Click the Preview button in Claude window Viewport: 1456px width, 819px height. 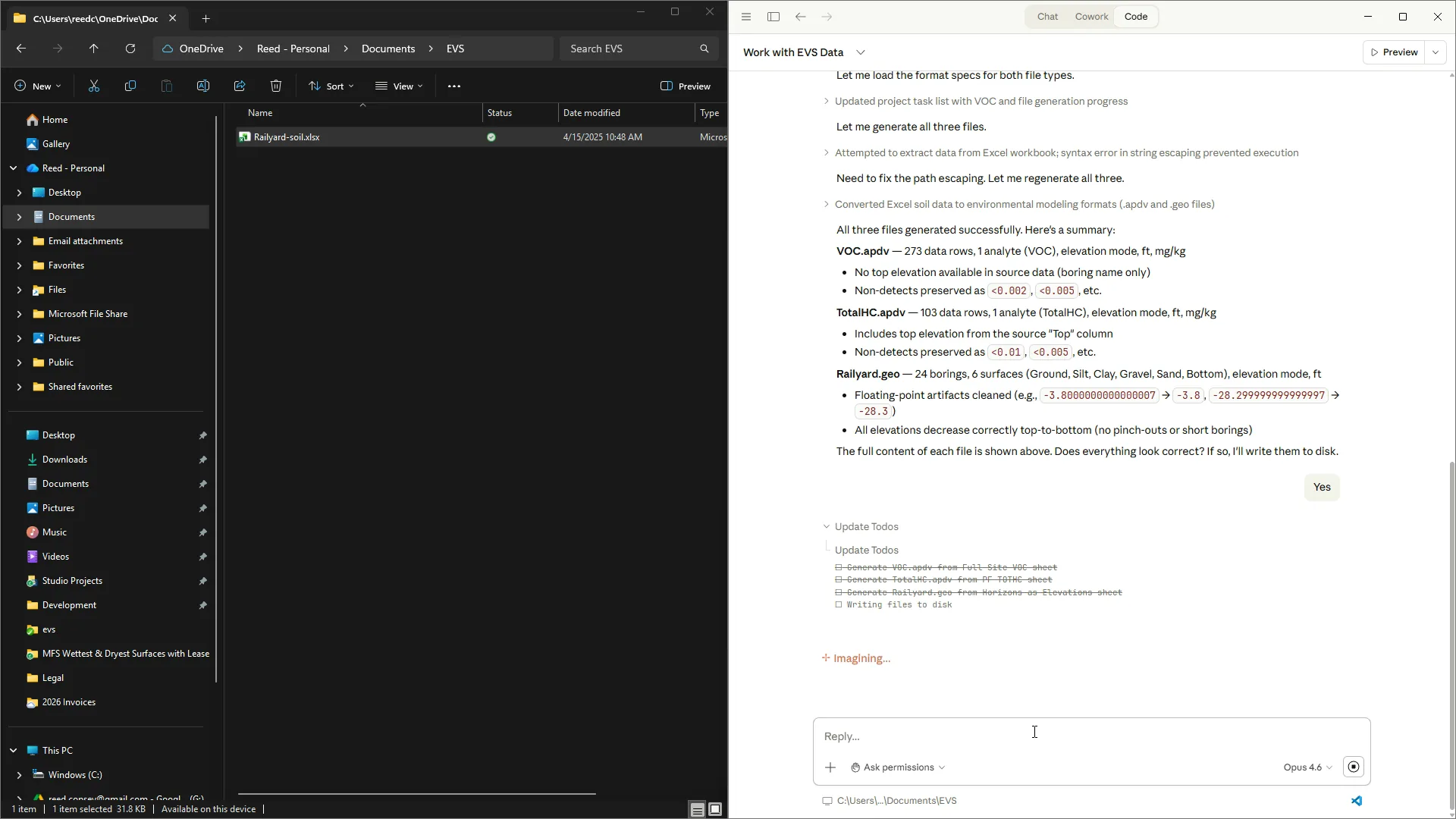[x=1394, y=52]
